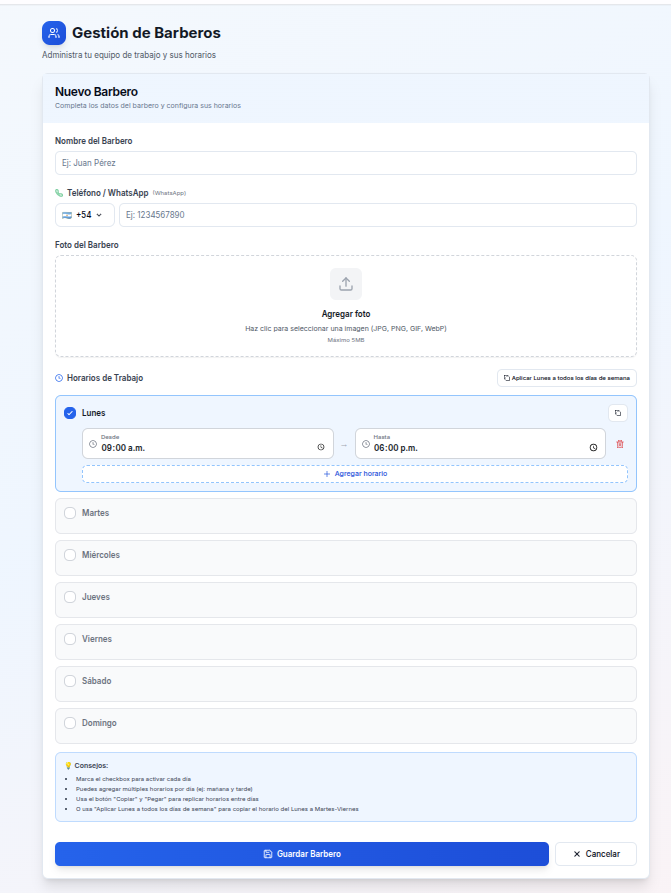Click the clock icon beside Horarios de Trabajo
671x893 pixels.
pos(59,378)
